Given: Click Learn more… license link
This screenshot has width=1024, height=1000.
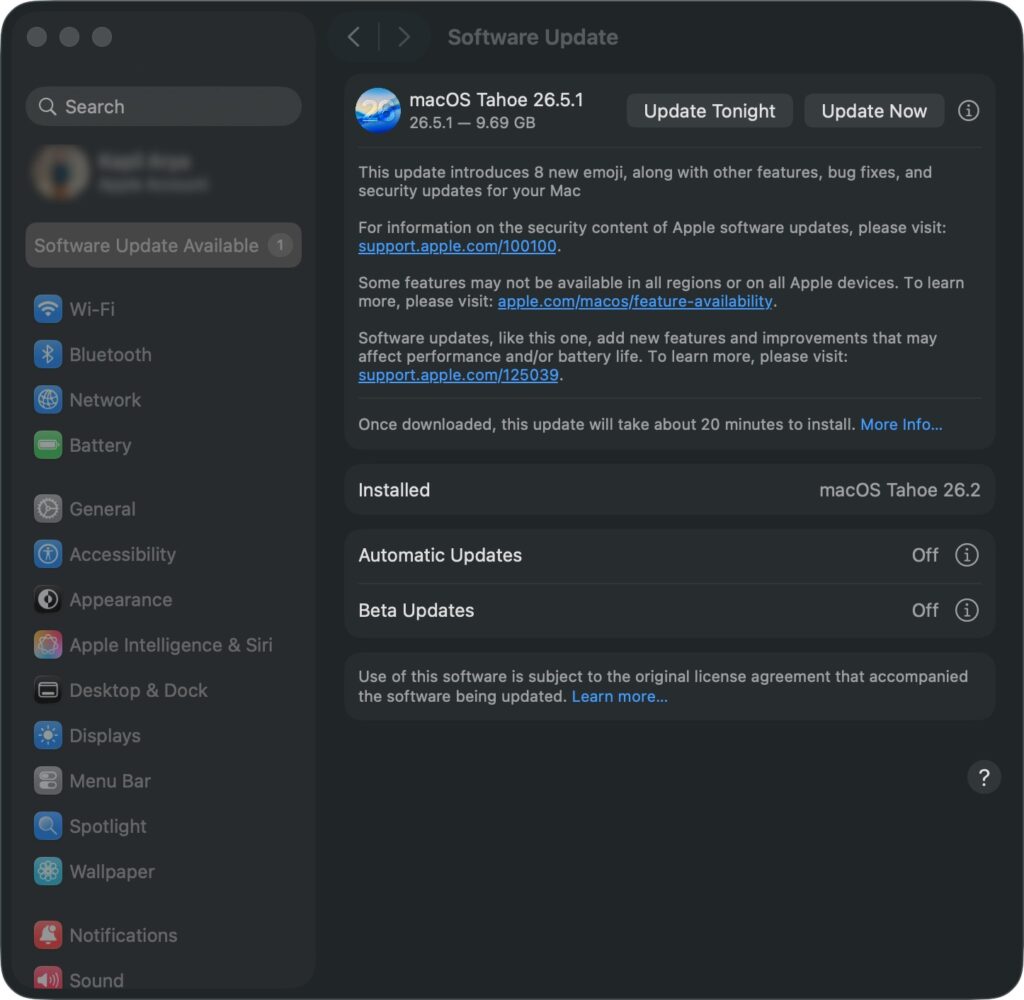Looking at the screenshot, I should (619, 696).
